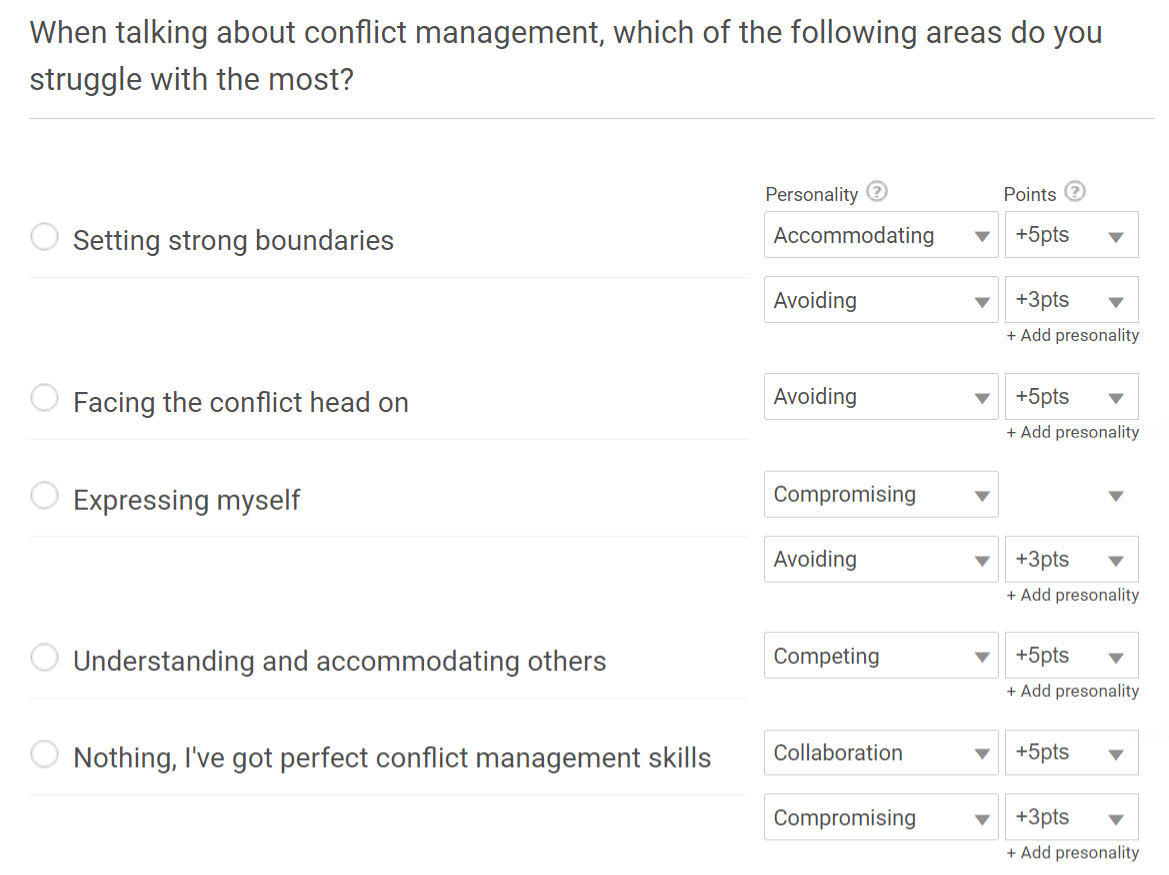This screenshot has width=1169, height=875.
Task: Open the Accommodating personality dropdown
Action: click(881, 236)
